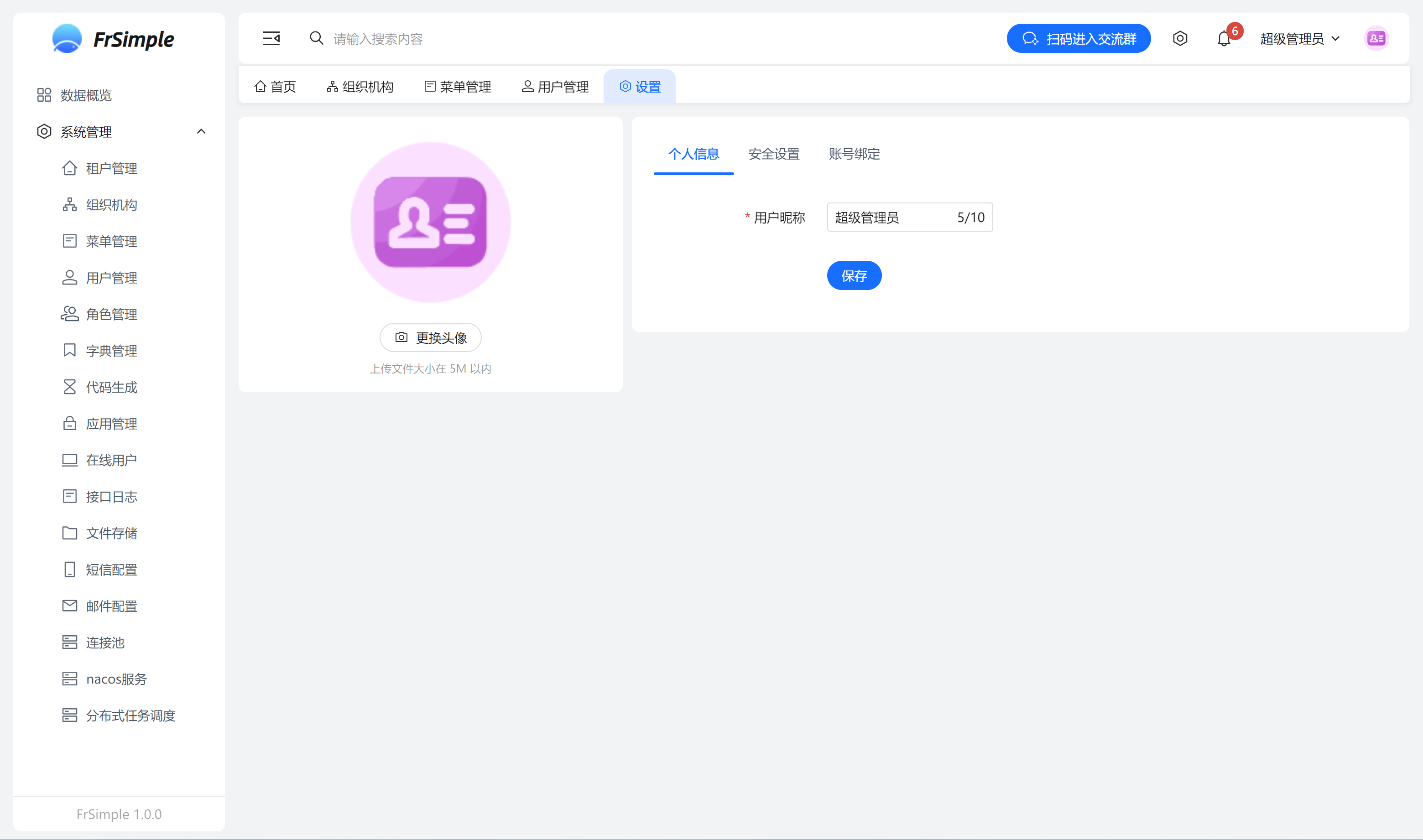Click the 扫码进入交流群 button
The image size is (1423, 840).
(x=1078, y=38)
